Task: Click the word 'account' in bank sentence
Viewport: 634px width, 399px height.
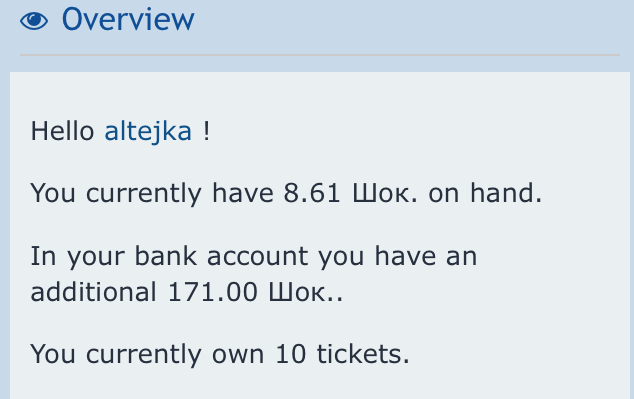Action: click(258, 257)
